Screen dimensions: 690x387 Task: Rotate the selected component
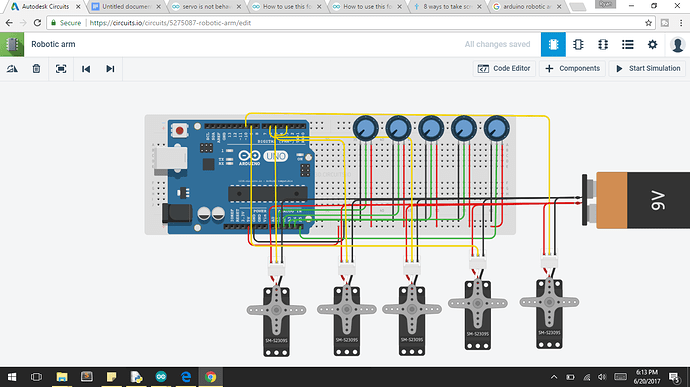point(12,69)
